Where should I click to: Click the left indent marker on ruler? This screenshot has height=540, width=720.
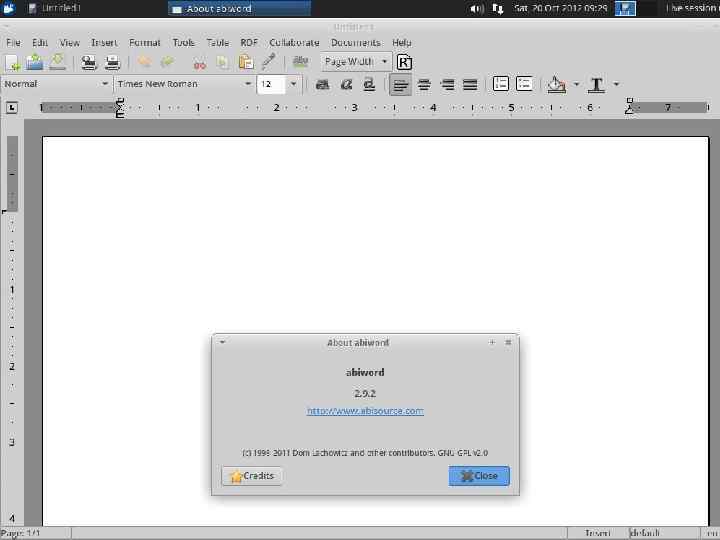tap(120, 108)
